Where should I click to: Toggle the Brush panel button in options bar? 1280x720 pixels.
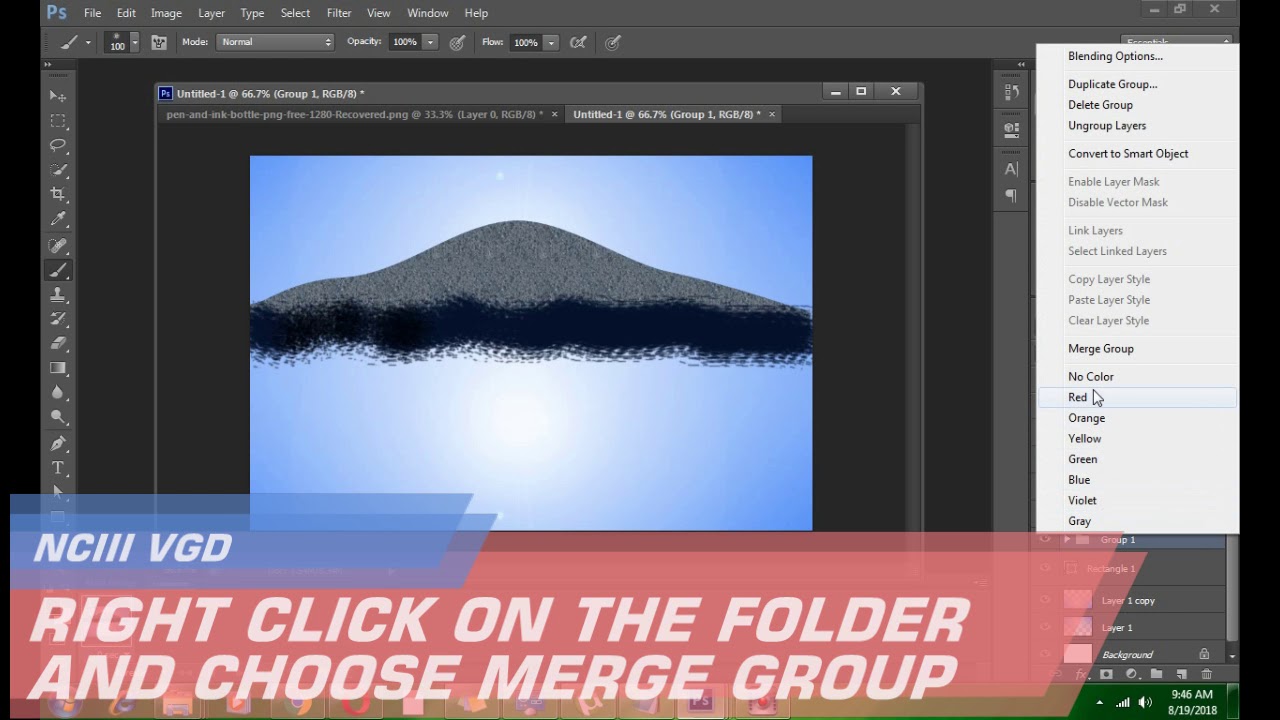[x=158, y=42]
